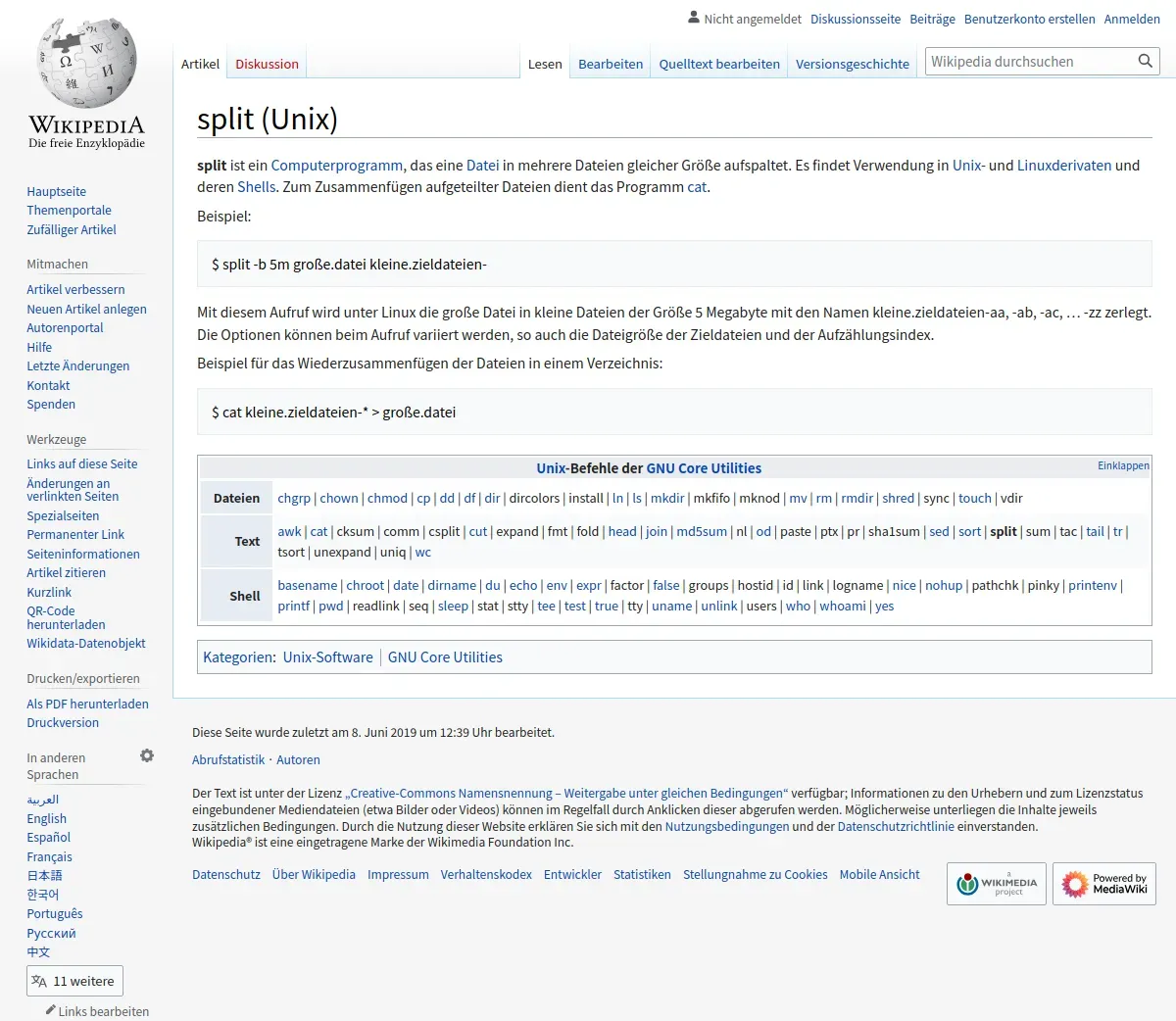Open the touch command link
Image resolution: width=1176 pixels, height=1021 pixels.
click(975, 498)
